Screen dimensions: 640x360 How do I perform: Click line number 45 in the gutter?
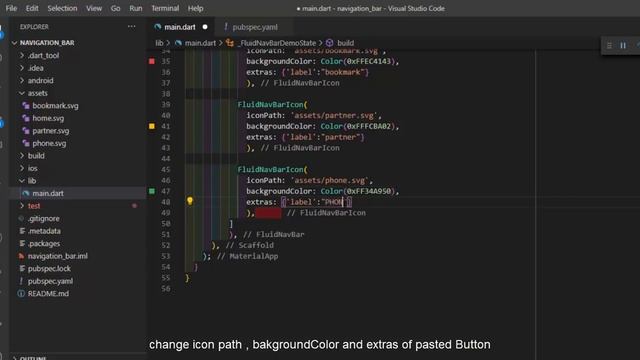tap(166, 169)
